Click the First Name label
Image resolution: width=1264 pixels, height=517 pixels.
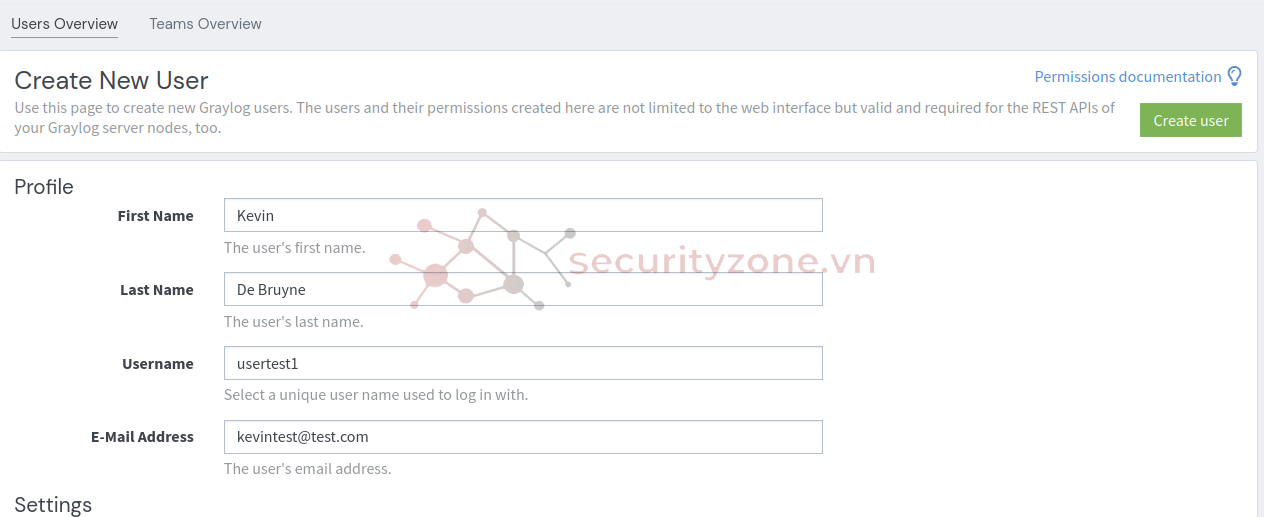point(155,216)
